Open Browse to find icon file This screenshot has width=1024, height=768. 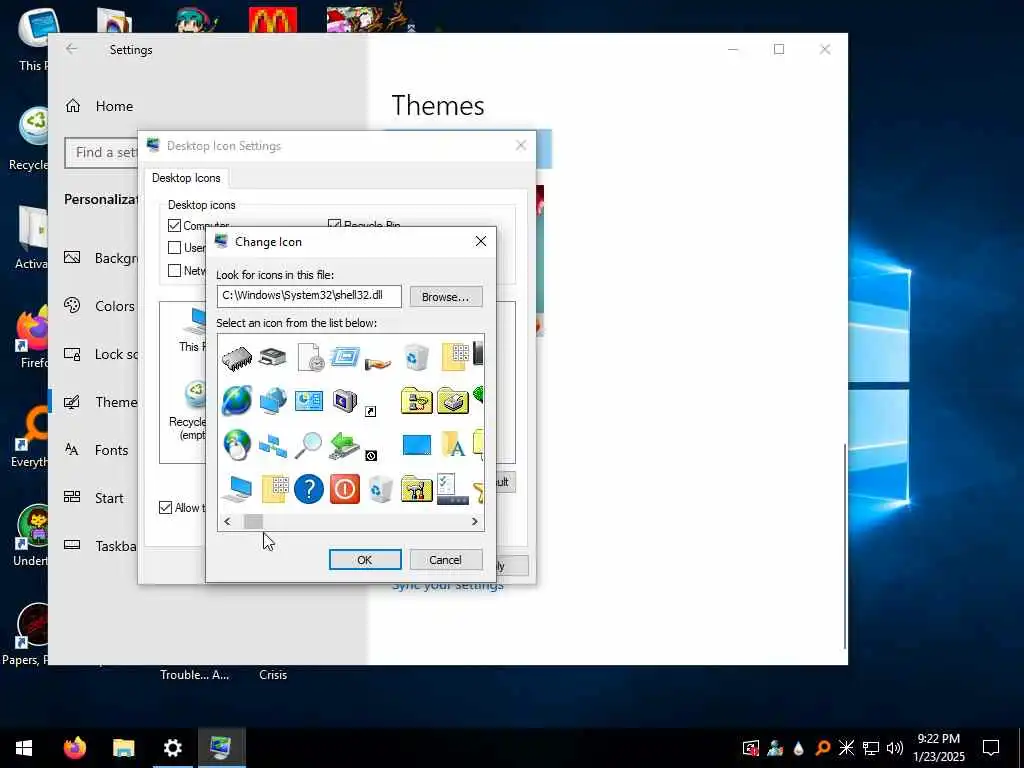pyautogui.click(x=446, y=296)
